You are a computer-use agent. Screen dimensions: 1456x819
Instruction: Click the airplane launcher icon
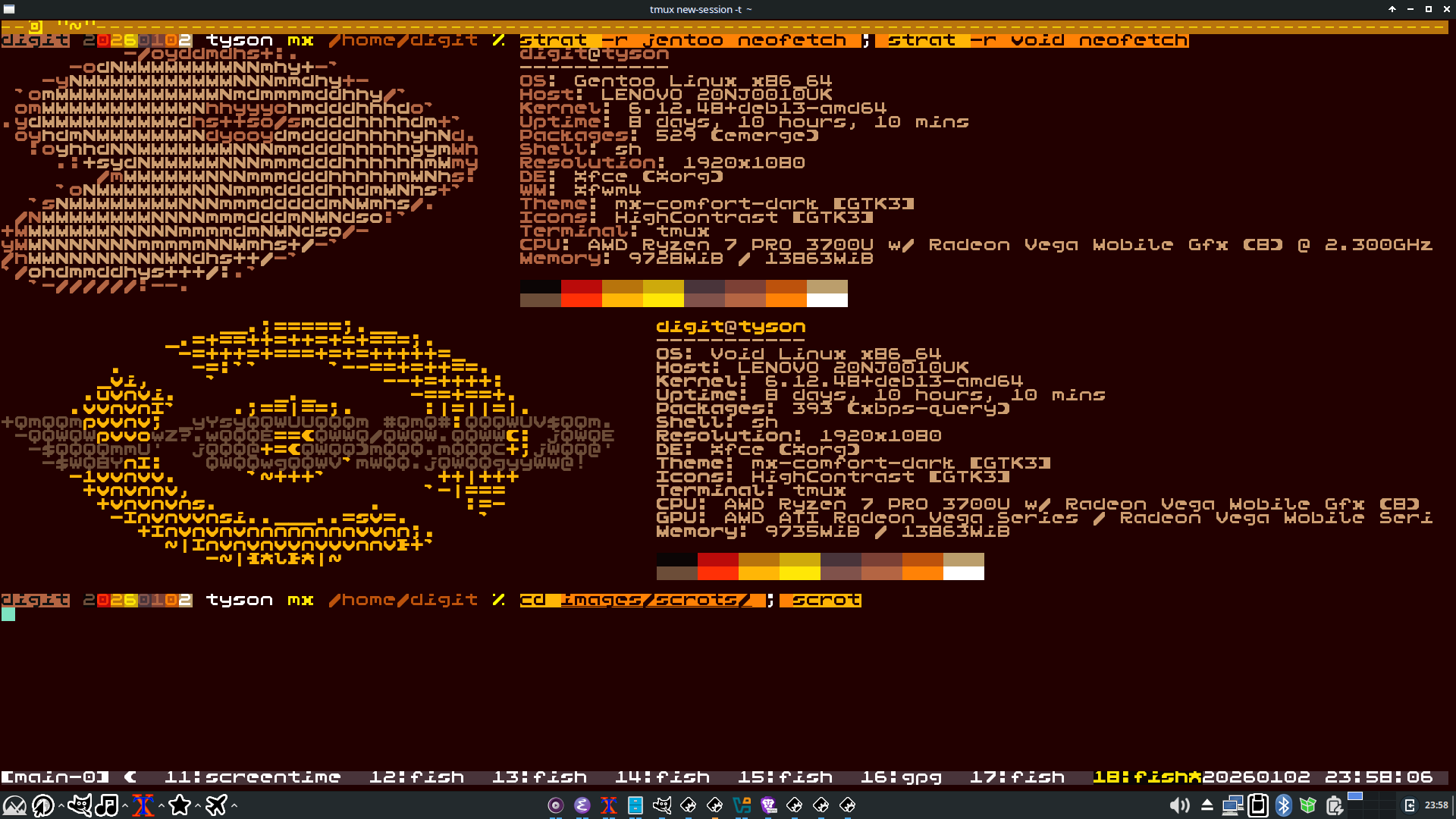(216, 805)
